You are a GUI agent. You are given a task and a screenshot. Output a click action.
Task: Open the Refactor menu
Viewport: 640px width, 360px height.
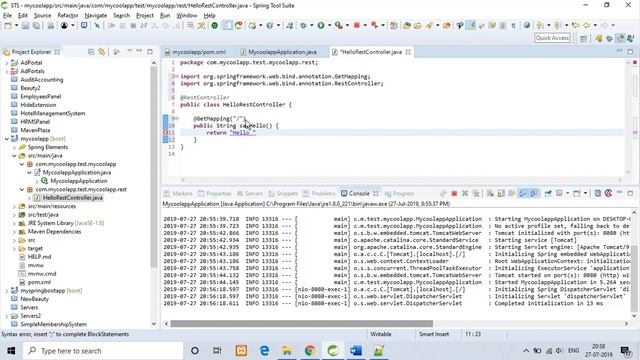tap(68, 16)
